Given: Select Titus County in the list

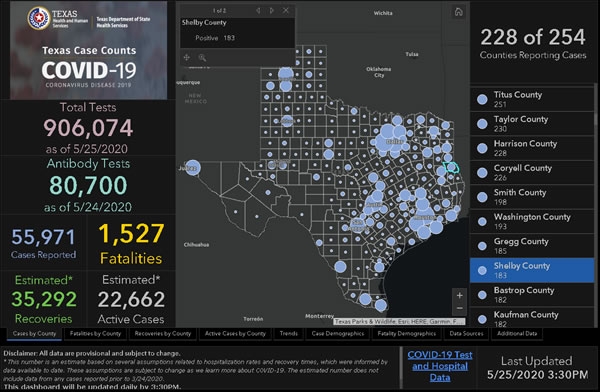Looking at the screenshot, I should pyautogui.click(x=532, y=99).
